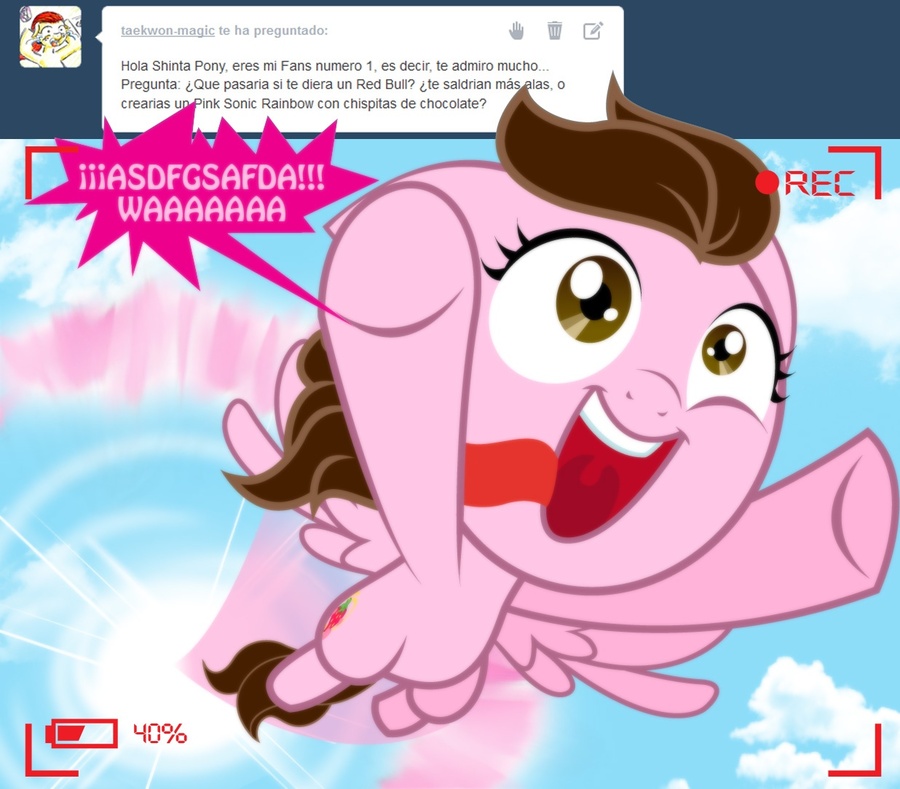The image size is (900, 789).
Task: Click the strawberry cutie mark
Action: [339, 615]
